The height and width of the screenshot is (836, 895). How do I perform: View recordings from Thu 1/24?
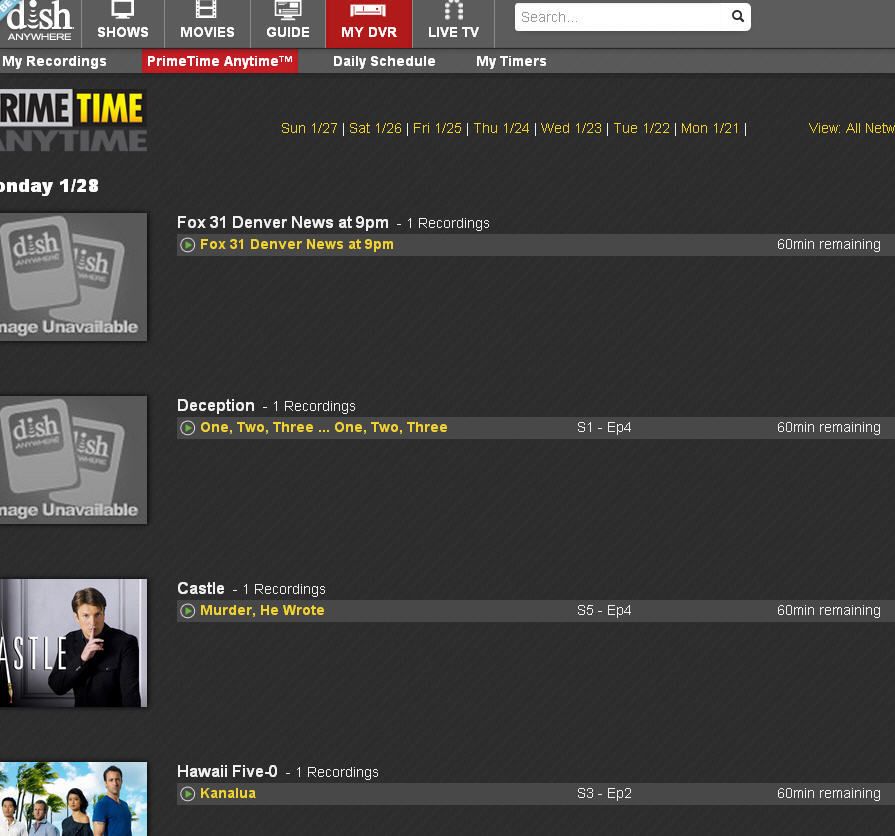(501, 128)
